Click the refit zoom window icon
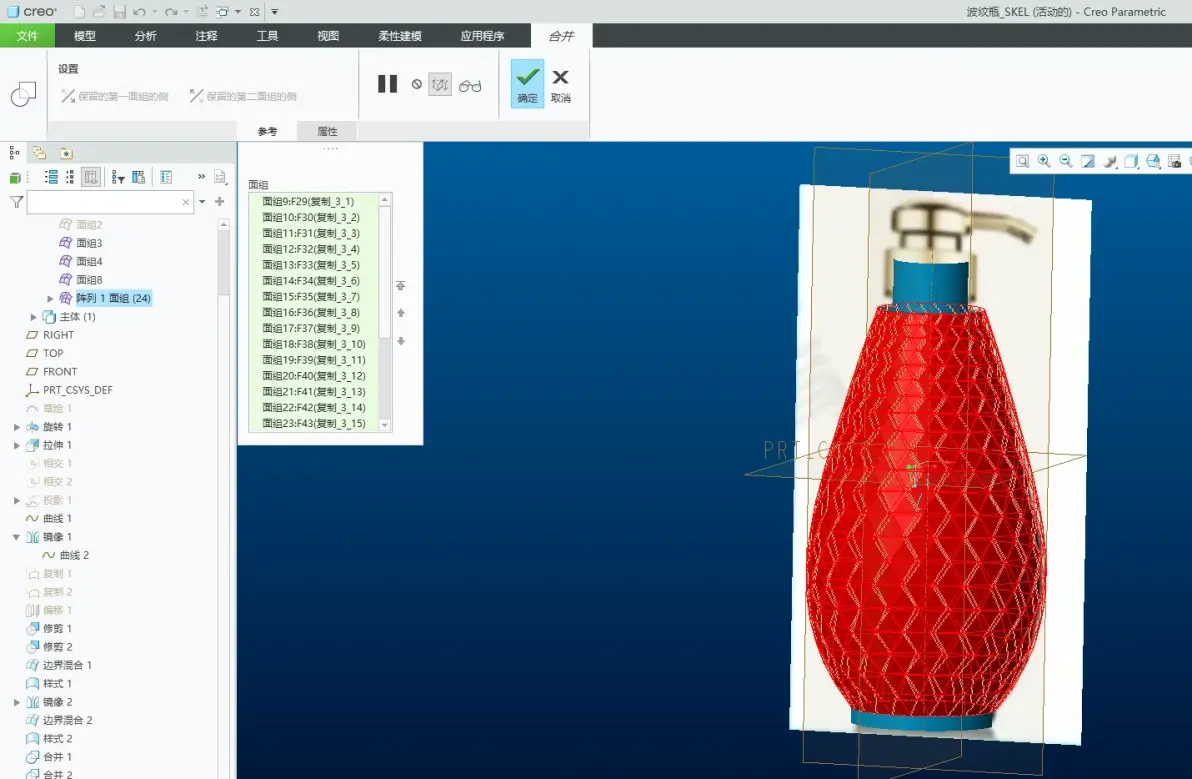 pos(1023,161)
